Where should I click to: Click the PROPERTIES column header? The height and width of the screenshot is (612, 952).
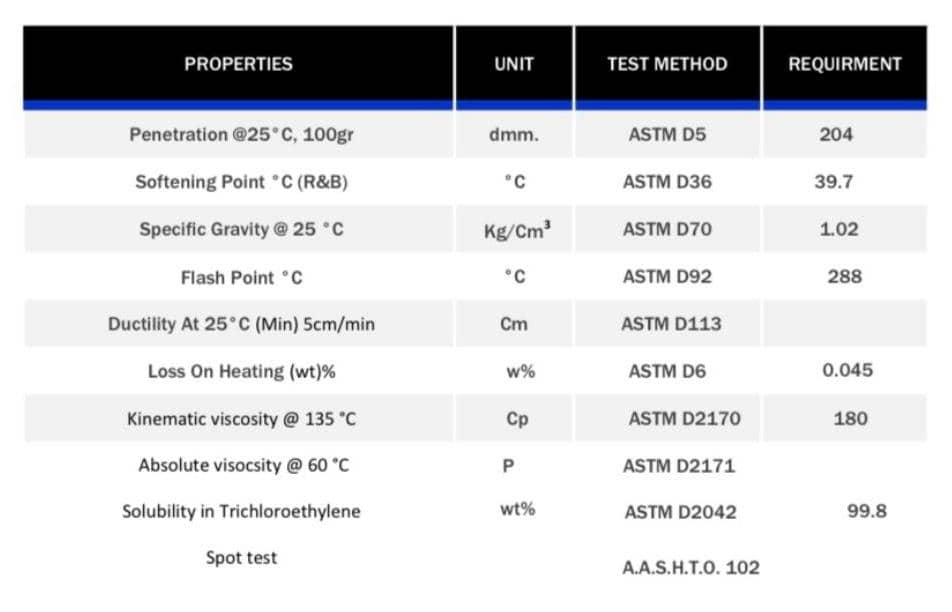point(238,64)
